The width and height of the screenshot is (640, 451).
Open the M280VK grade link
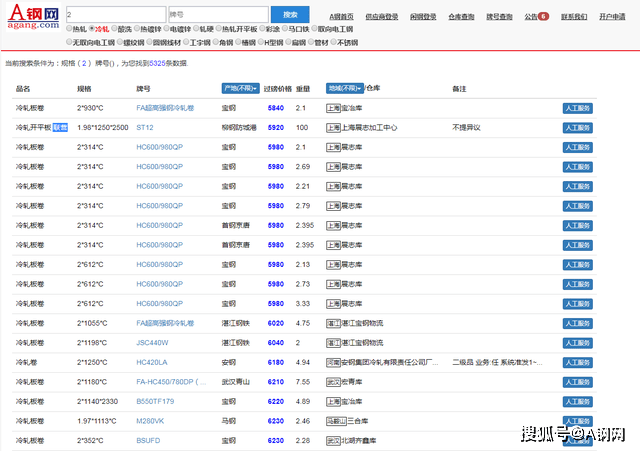pos(150,421)
